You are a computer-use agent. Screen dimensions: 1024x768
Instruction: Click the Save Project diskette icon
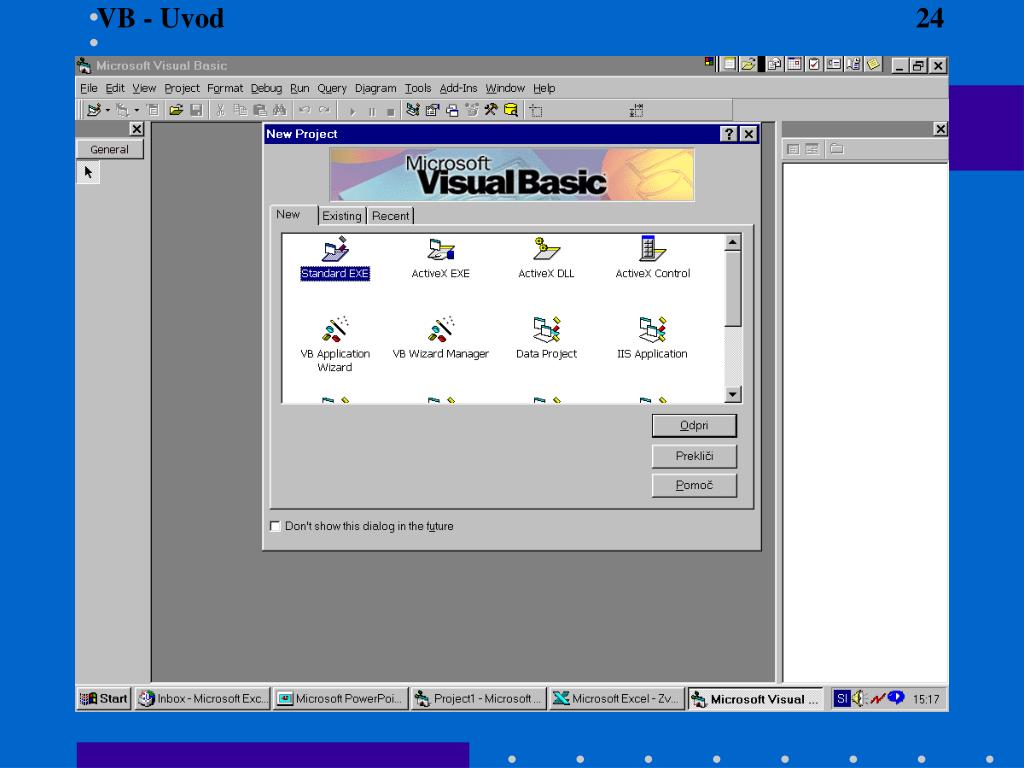click(x=196, y=110)
